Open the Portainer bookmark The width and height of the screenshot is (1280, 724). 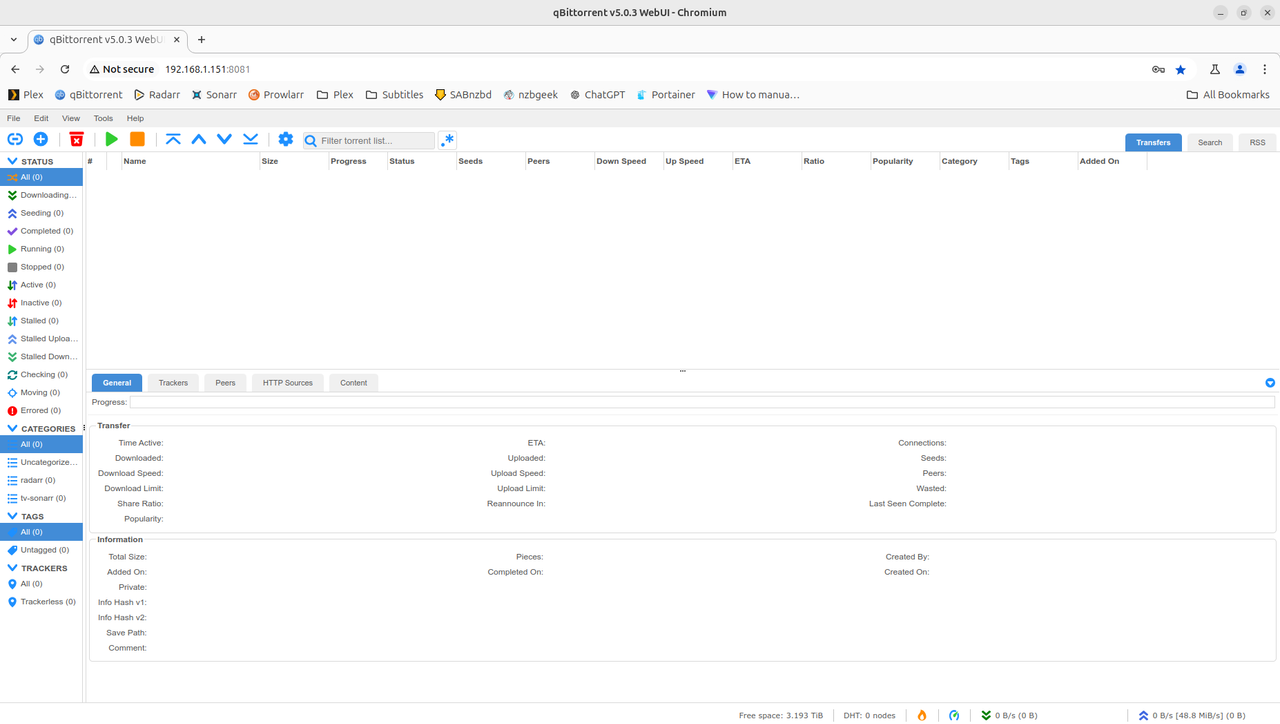click(x=665, y=95)
